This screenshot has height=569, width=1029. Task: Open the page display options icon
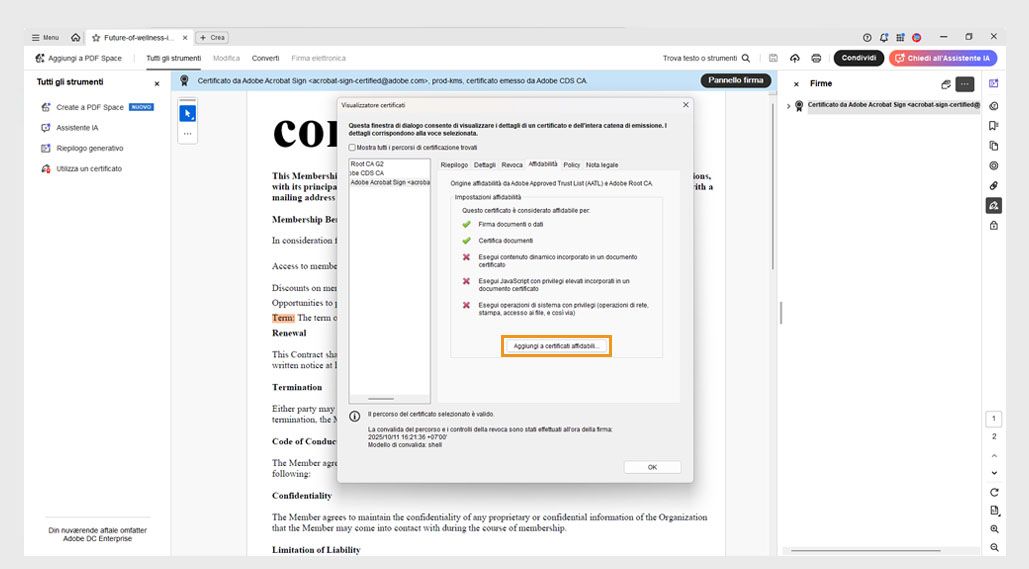[994, 511]
